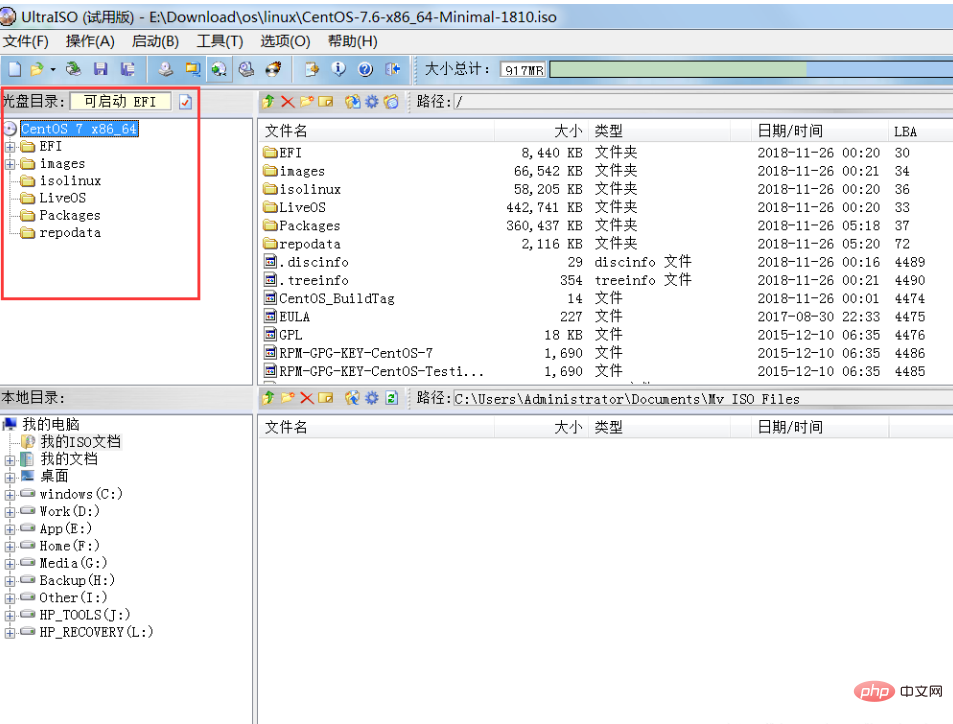953x724 pixels.
Task: Sort the disc file list by the LBA column
Action: (920, 131)
